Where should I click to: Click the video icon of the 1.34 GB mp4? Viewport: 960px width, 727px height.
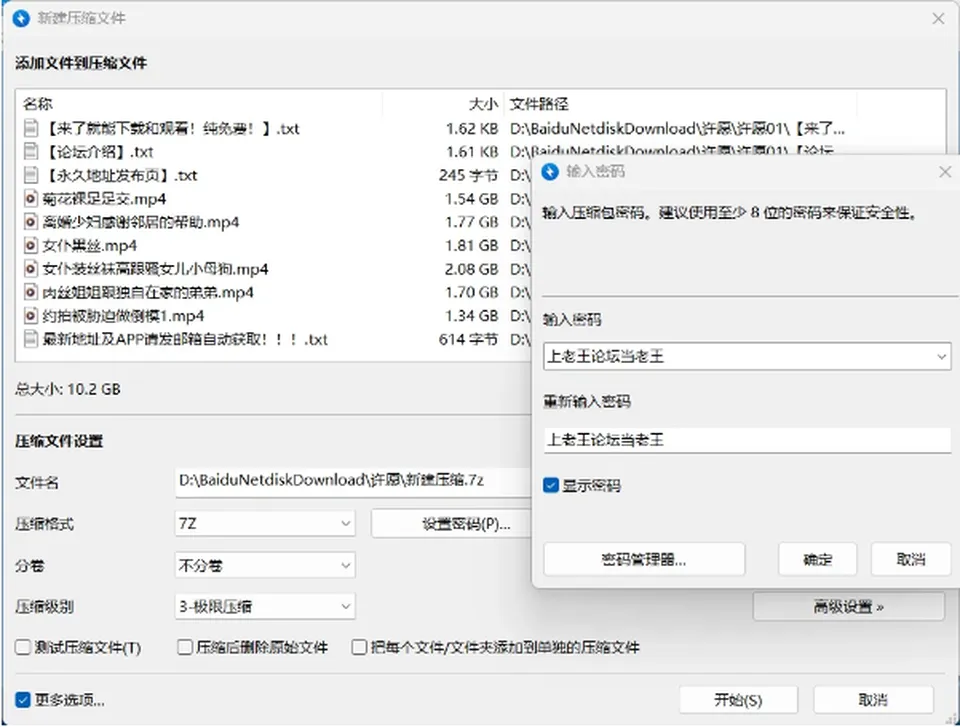click(x=31, y=315)
